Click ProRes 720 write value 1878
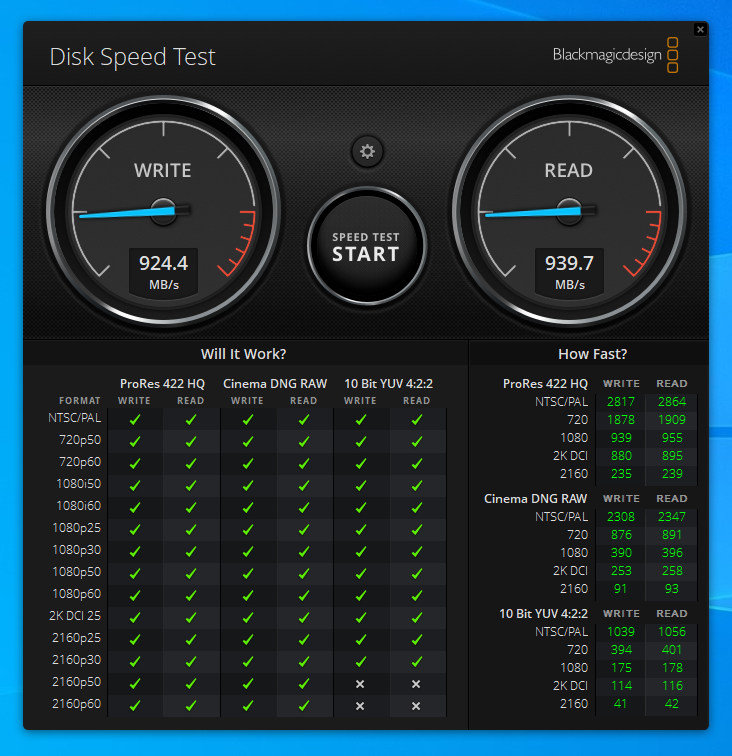Viewport: 732px width, 756px height. point(621,419)
